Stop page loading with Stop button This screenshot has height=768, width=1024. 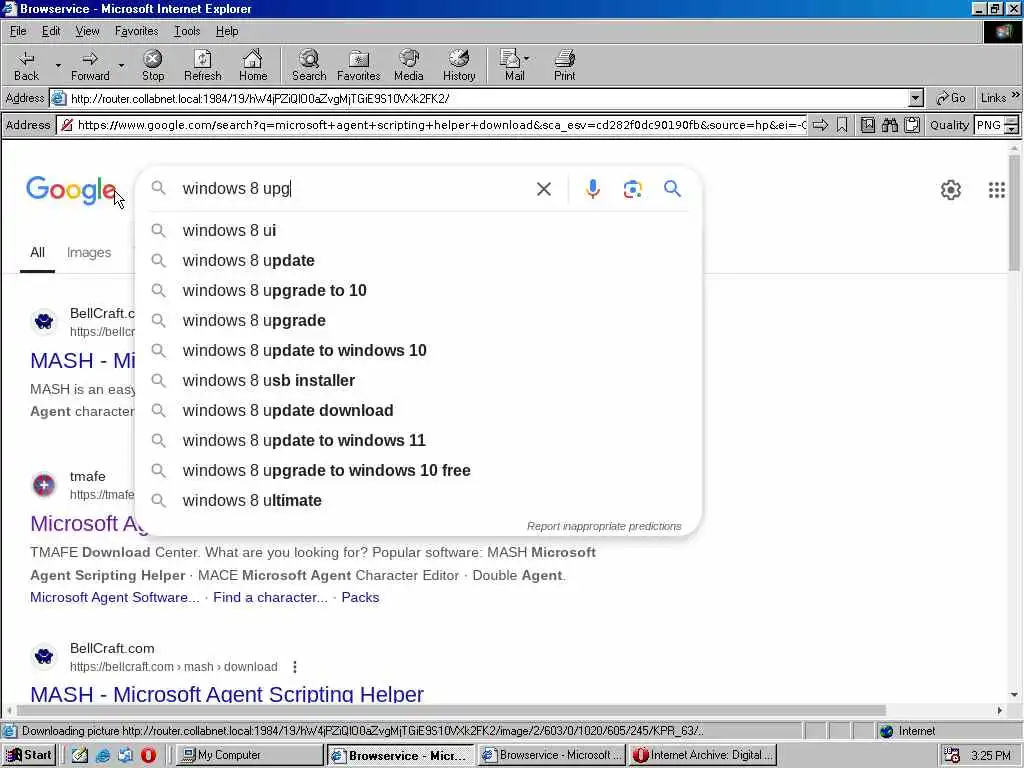[x=153, y=65]
